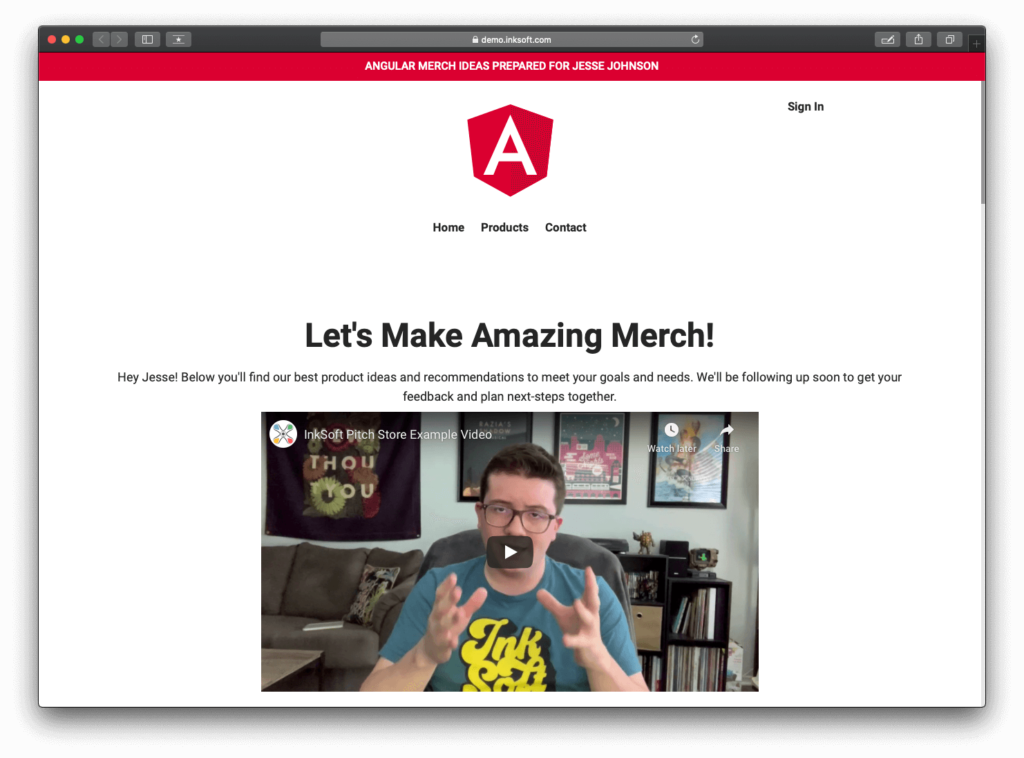
Task: Minimize the window with yellow button
Action: 65,39
